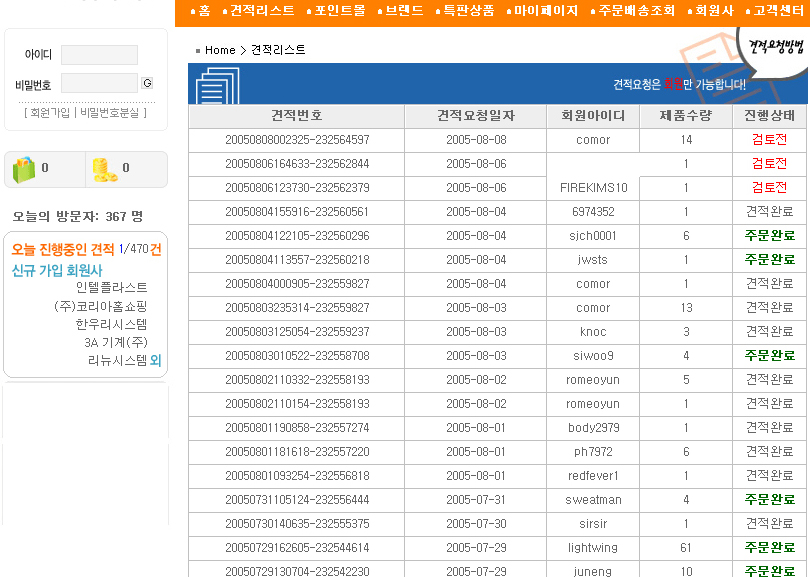This screenshot has height=577, width=810.
Task: Click the 리눅시스템 new member company
Action: point(117,360)
